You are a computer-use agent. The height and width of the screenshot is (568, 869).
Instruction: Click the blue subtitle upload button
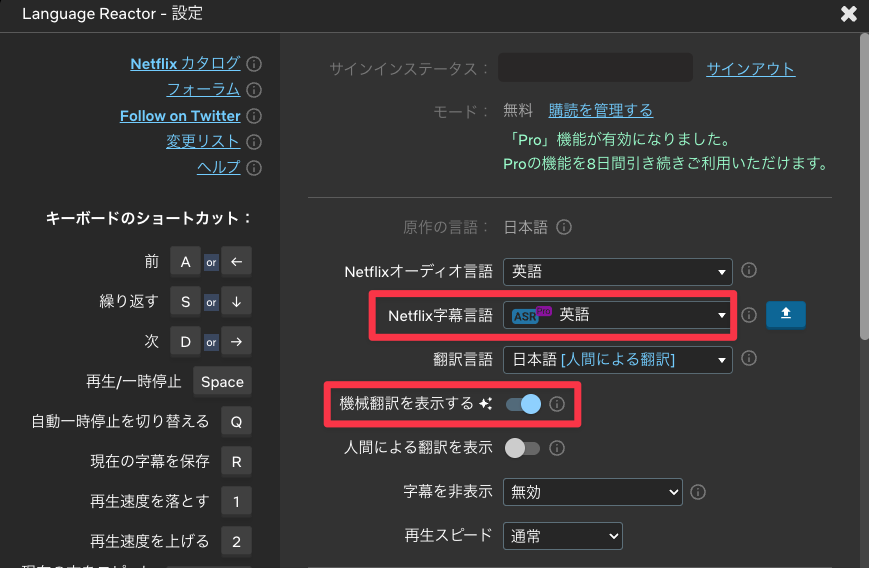point(785,315)
